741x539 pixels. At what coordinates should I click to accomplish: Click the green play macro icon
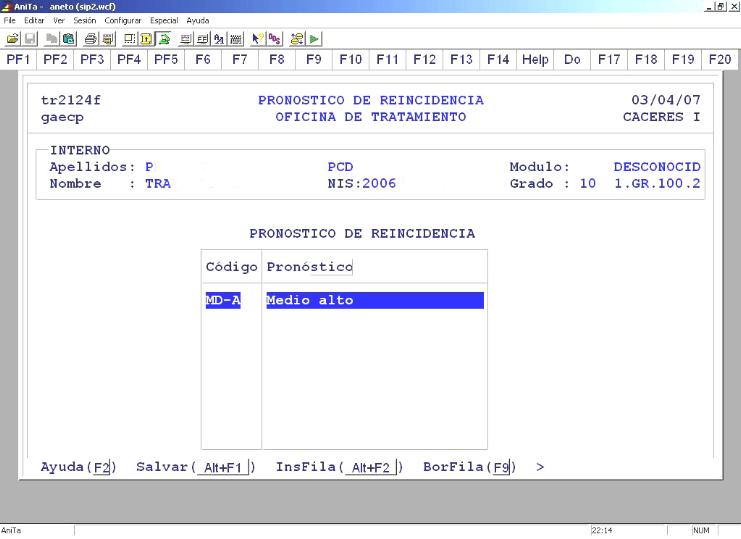click(x=315, y=38)
